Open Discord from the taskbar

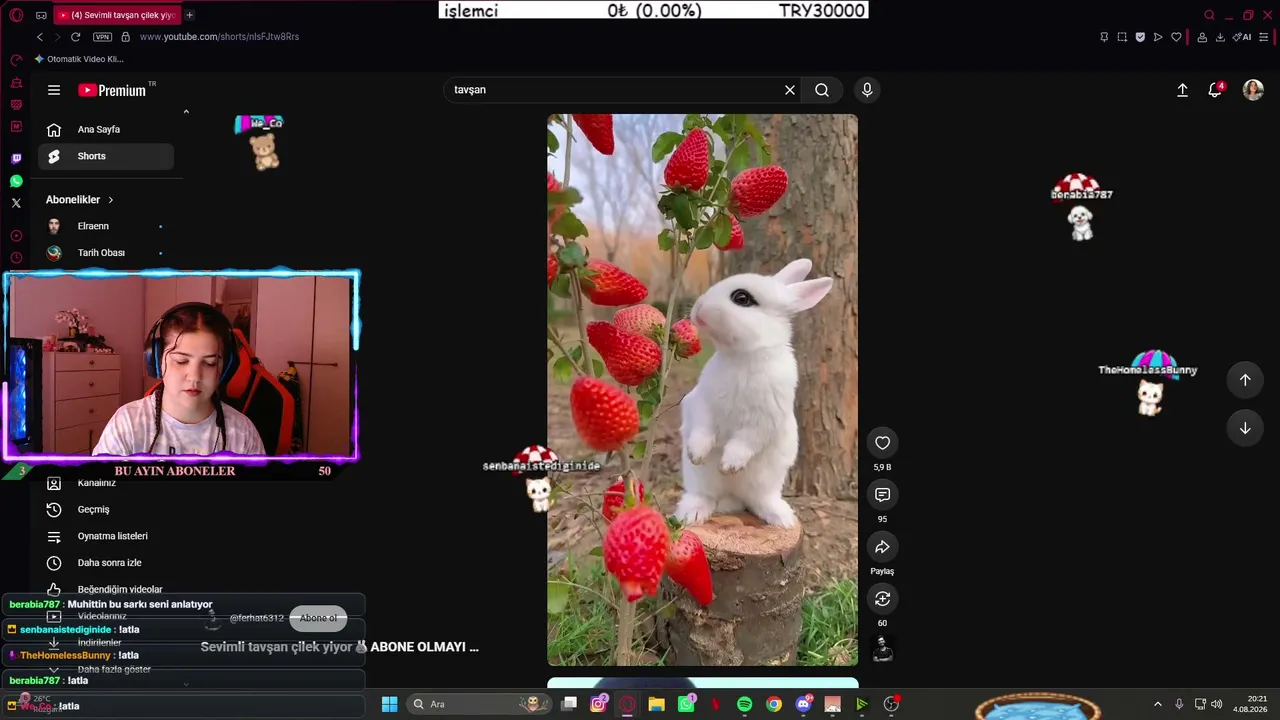click(x=803, y=704)
